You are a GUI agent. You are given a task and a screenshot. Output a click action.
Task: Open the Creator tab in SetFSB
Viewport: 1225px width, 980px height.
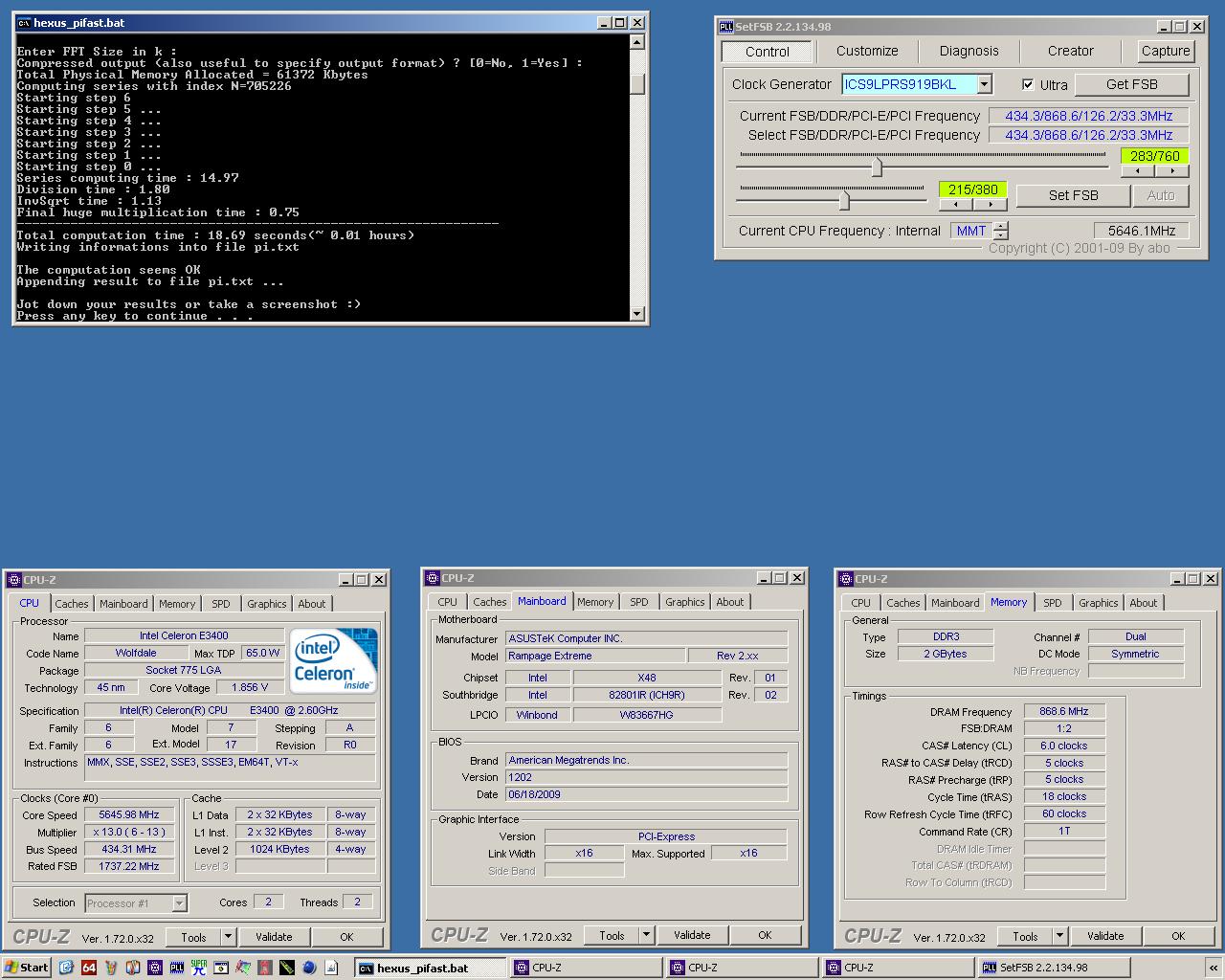(x=1070, y=51)
